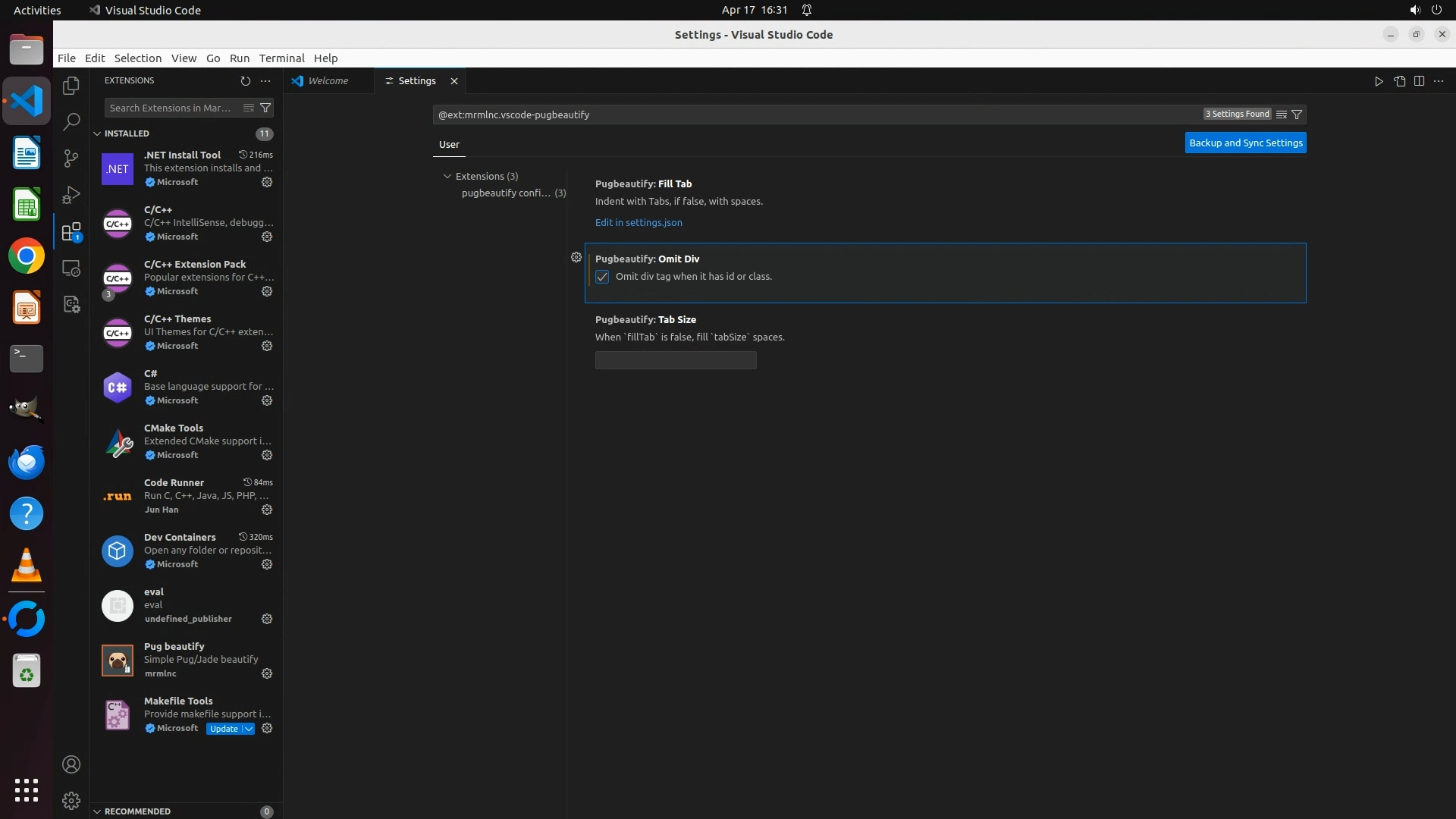
Task: Open Run and Debug view
Action: pos(71,195)
